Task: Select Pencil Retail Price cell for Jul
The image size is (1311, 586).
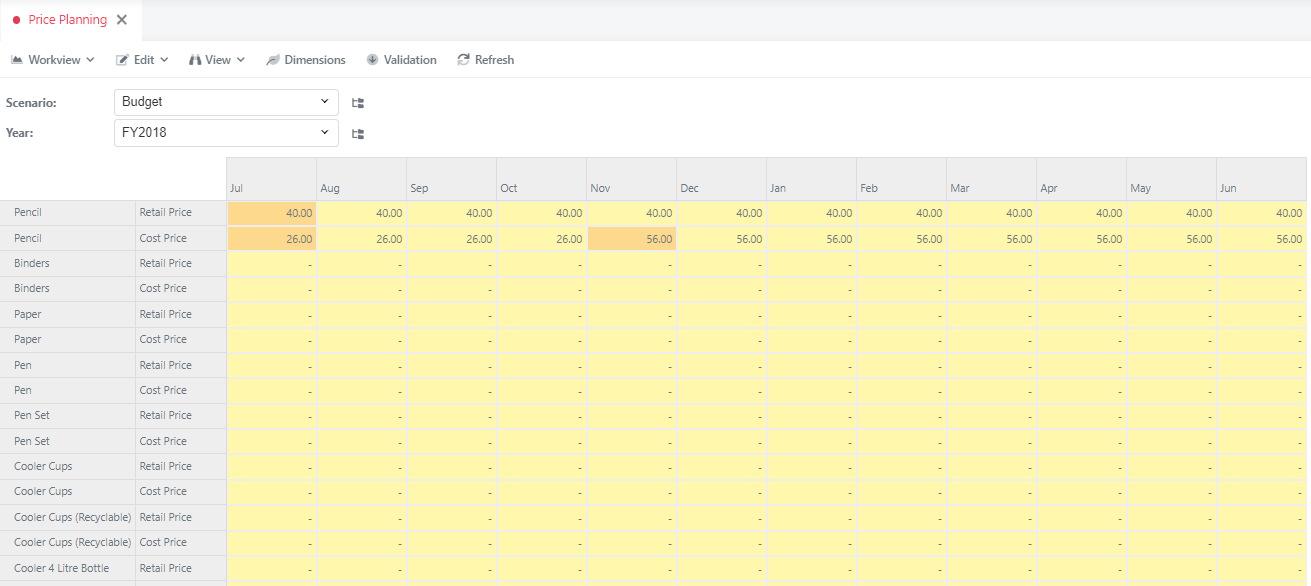Action: pos(272,213)
